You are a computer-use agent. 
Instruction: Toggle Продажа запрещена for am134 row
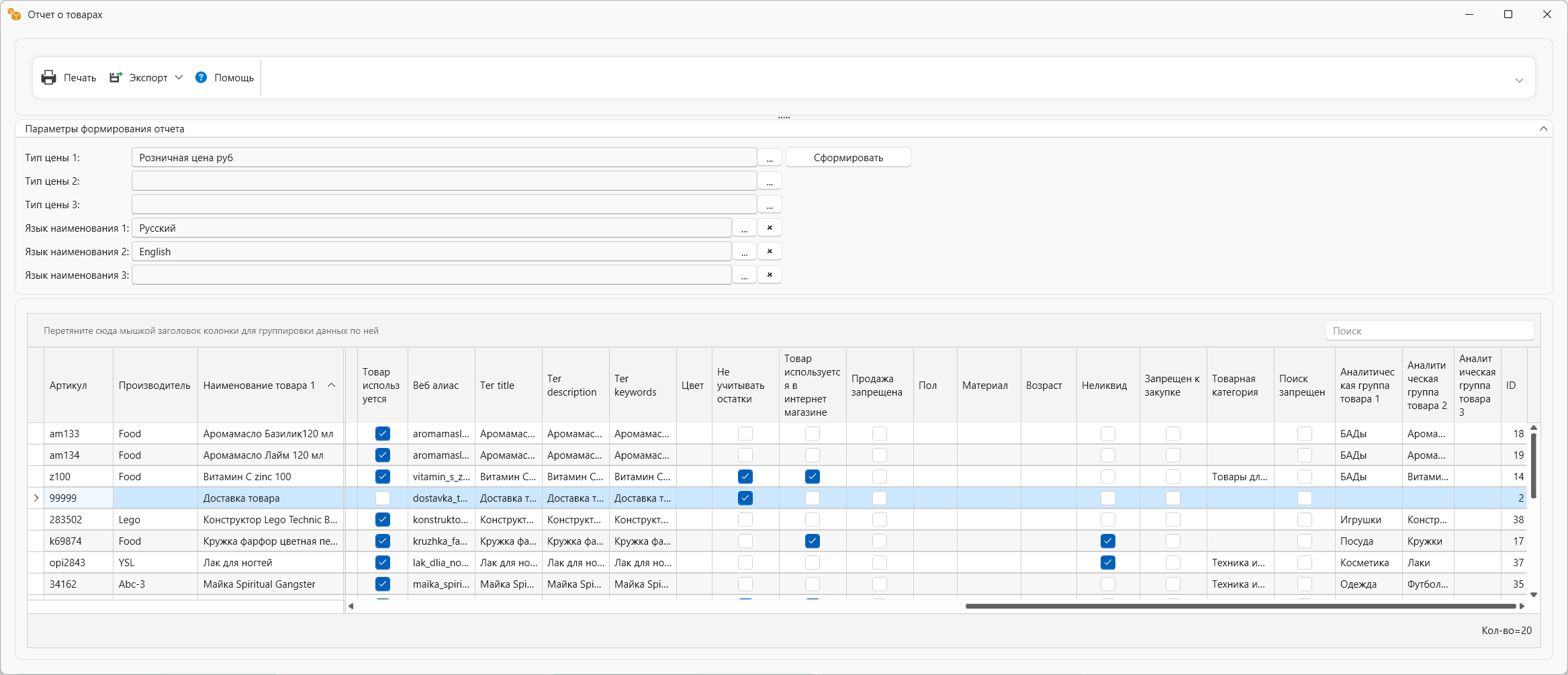pyautogui.click(x=880, y=455)
